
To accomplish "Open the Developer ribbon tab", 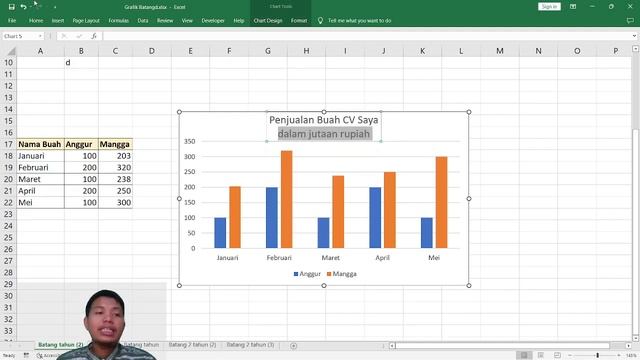I will [x=213, y=20].
